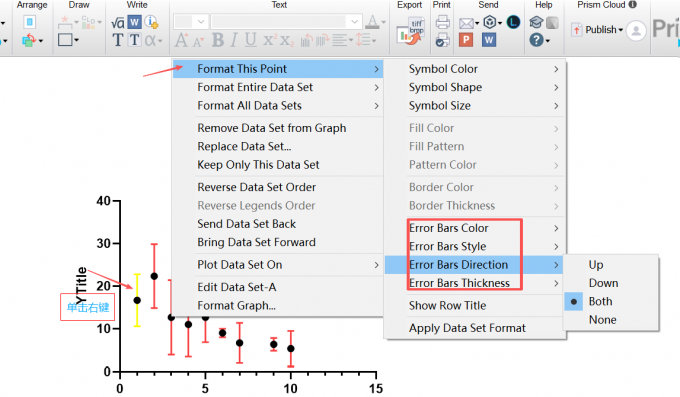This screenshot has height=397, width=680.
Task: Click the equation (square root) Write icon
Action: tap(118, 22)
